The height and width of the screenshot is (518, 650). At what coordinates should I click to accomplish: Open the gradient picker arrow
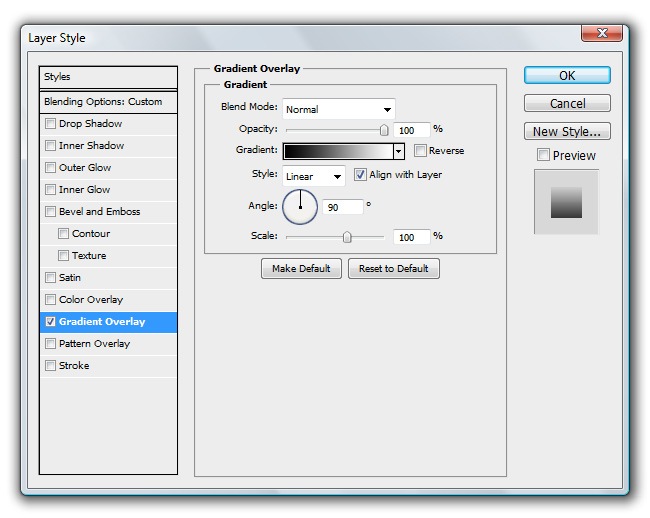[x=399, y=151]
